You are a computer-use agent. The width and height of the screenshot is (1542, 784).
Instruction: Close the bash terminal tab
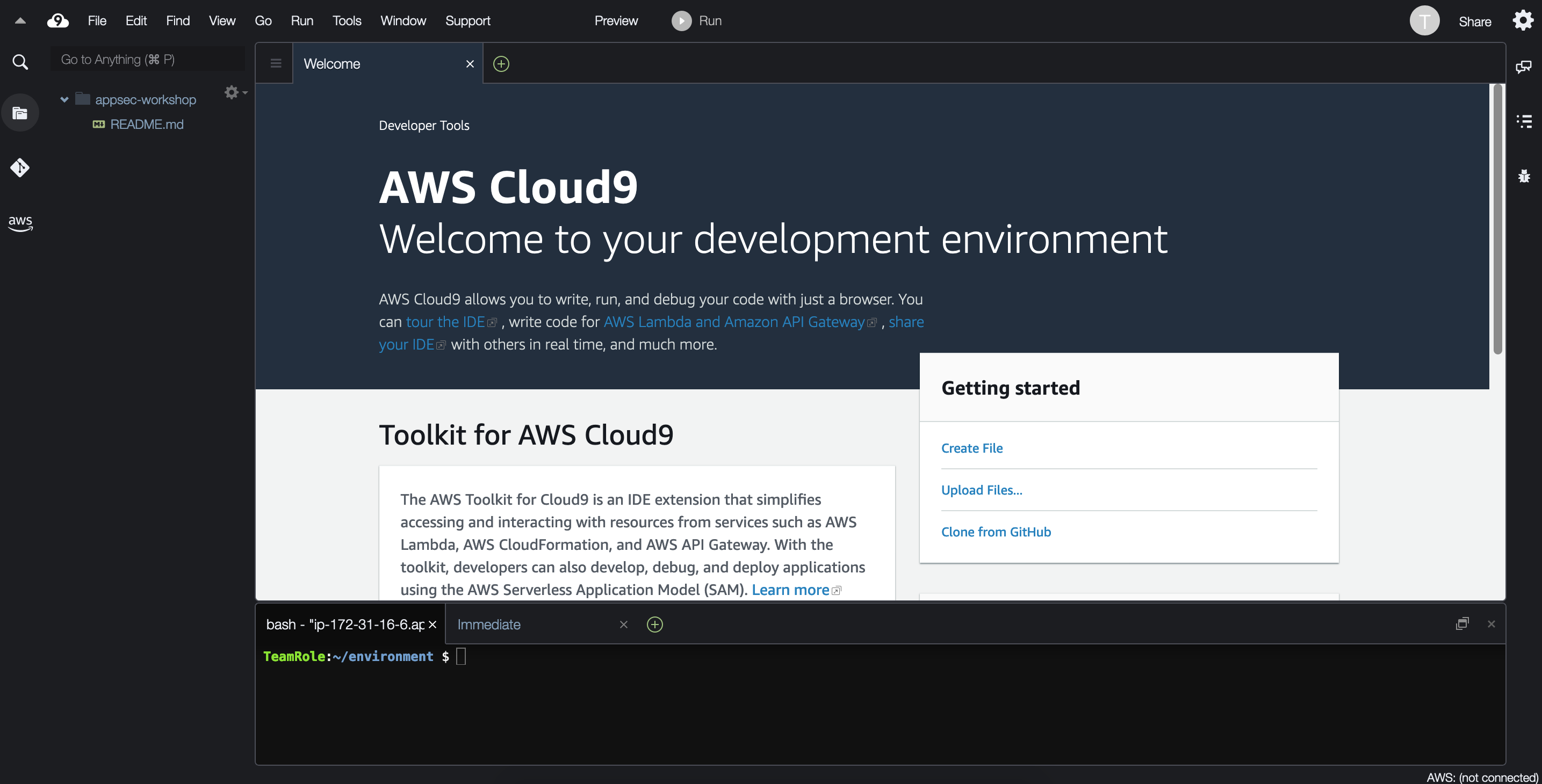(432, 625)
